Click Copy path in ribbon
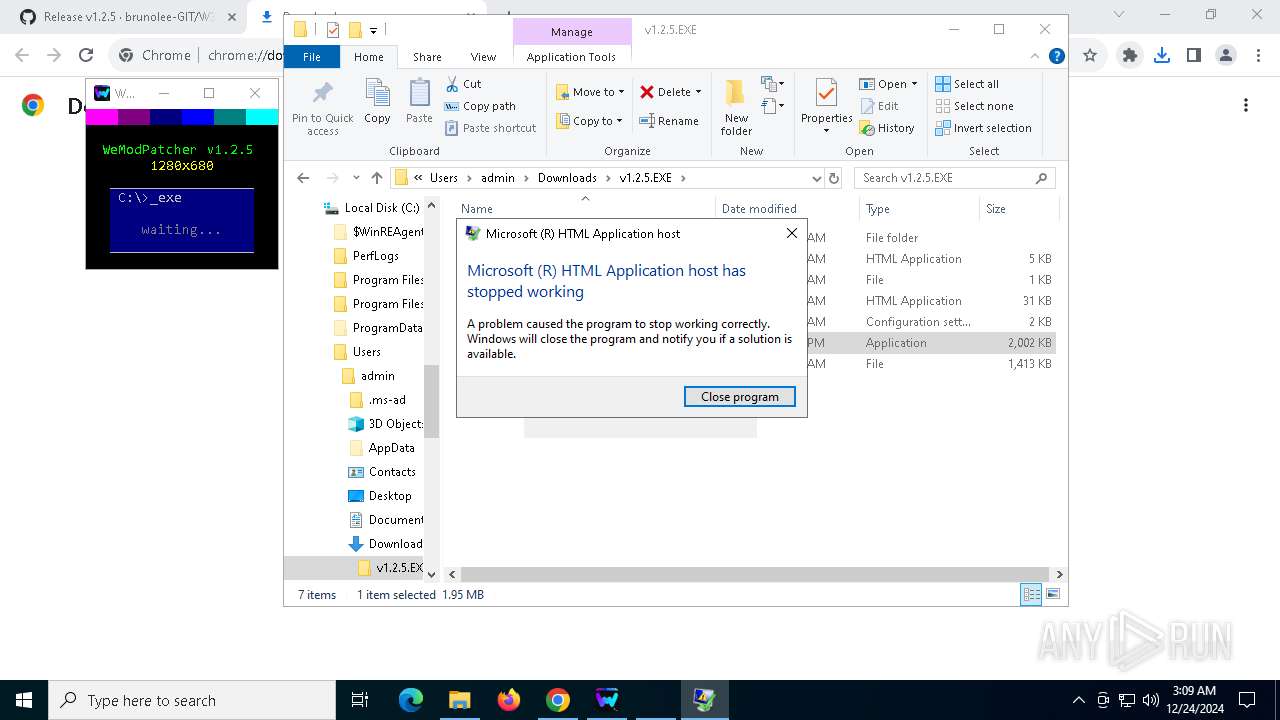 tap(480, 106)
